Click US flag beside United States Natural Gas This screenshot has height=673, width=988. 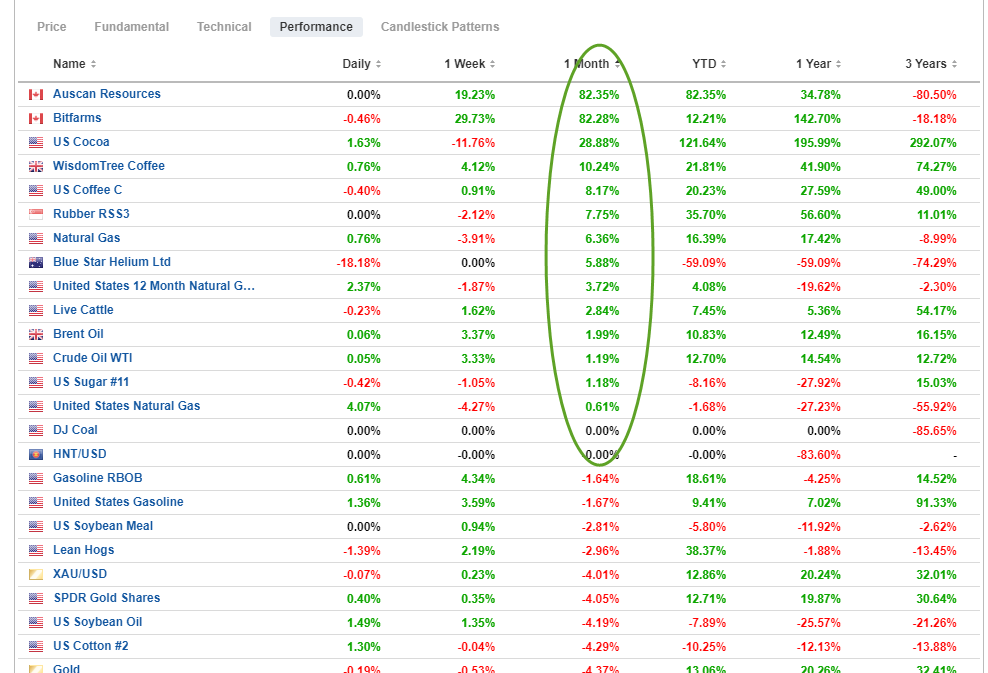(x=36, y=406)
